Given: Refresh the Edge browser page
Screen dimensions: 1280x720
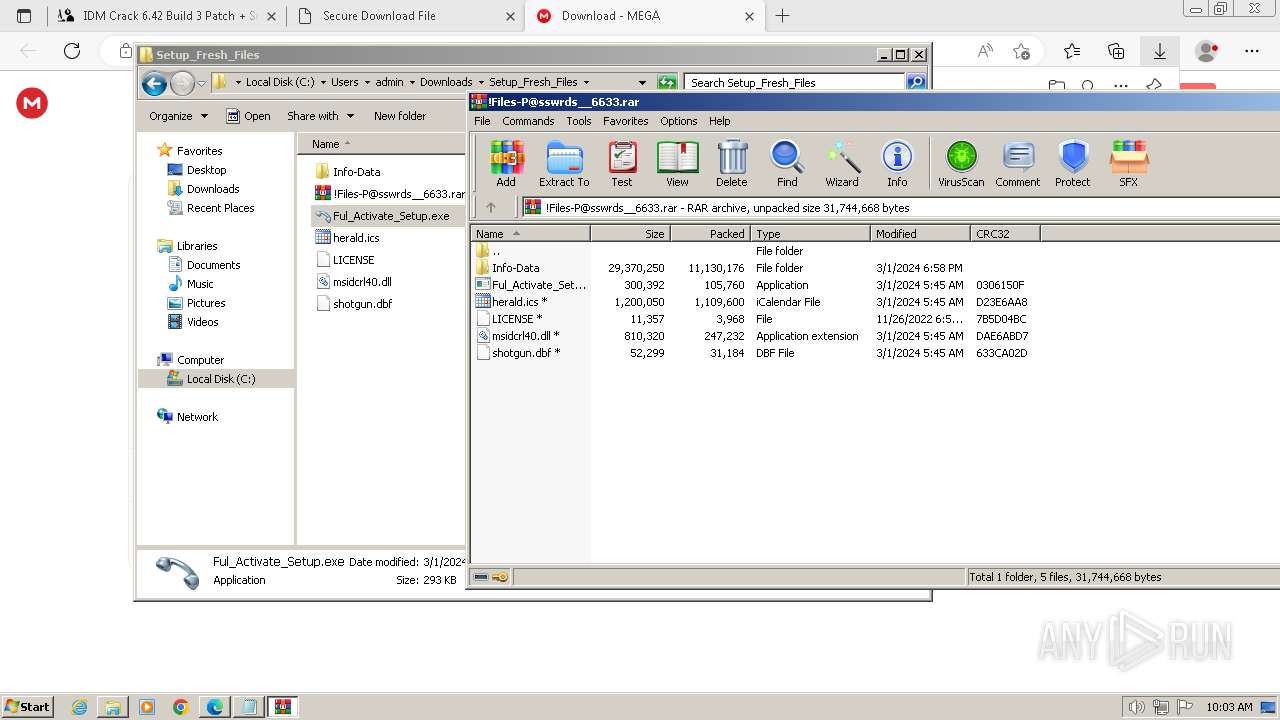Looking at the screenshot, I should [72, 51].
